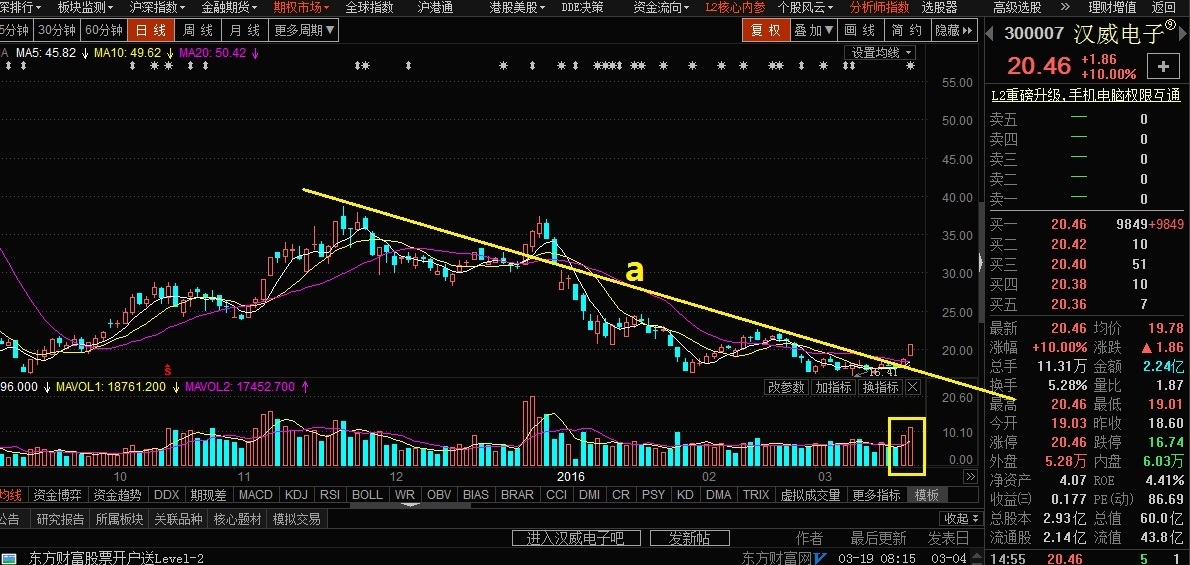Open the 设置均线 dropdown
1190x565 pixels.
880,52
